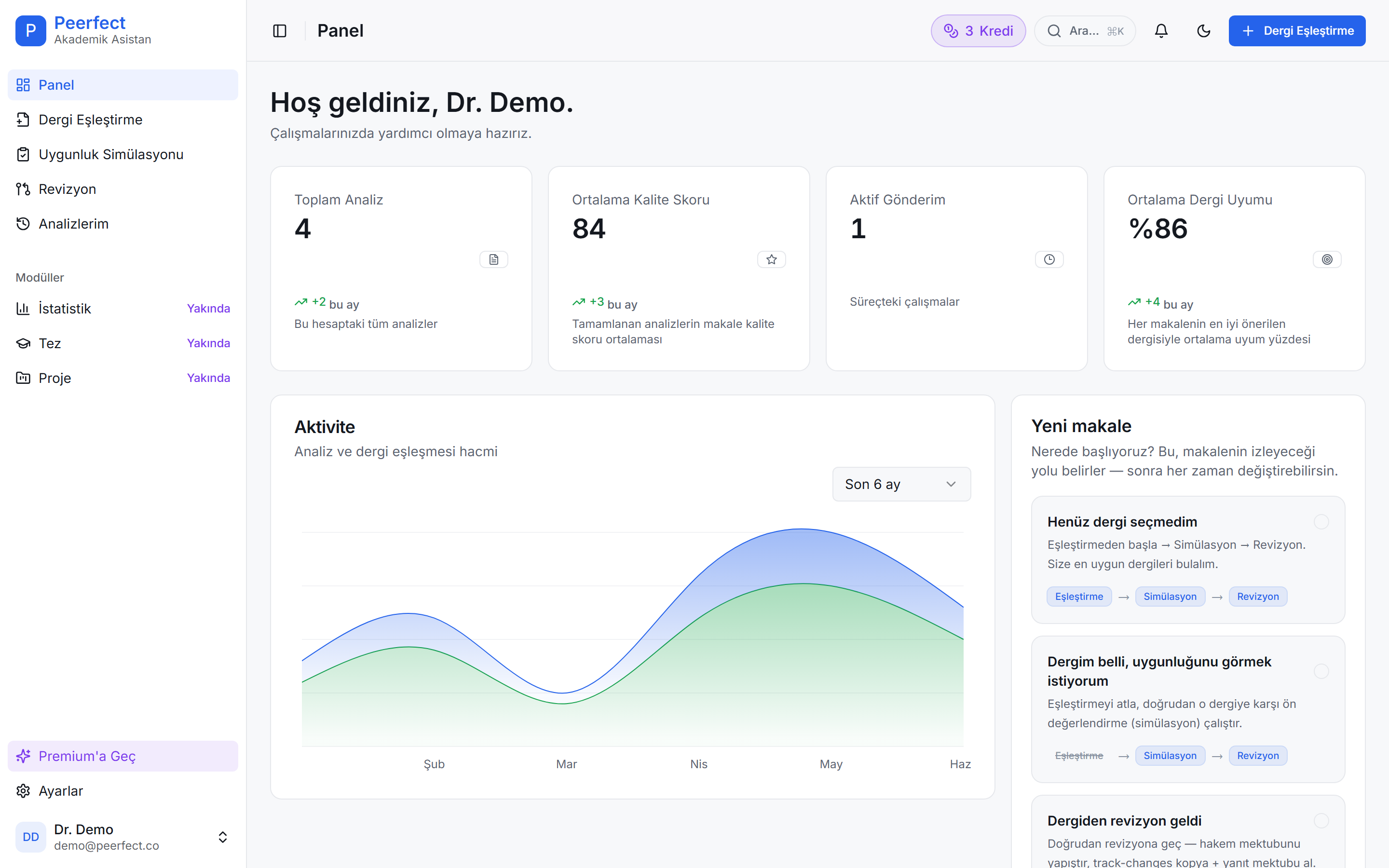Click Proje module item
1389x868 pixels.
123,378
